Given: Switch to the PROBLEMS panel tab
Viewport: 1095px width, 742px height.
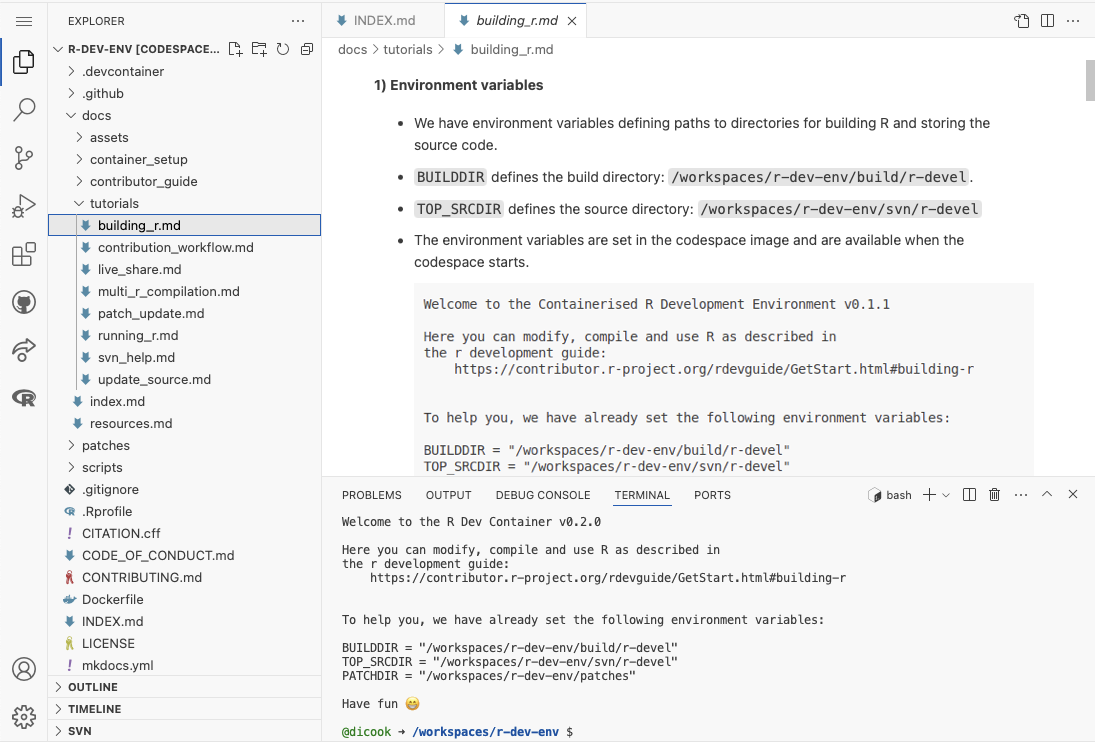Looking at the screenshot, I should click(x=371, y=495).
